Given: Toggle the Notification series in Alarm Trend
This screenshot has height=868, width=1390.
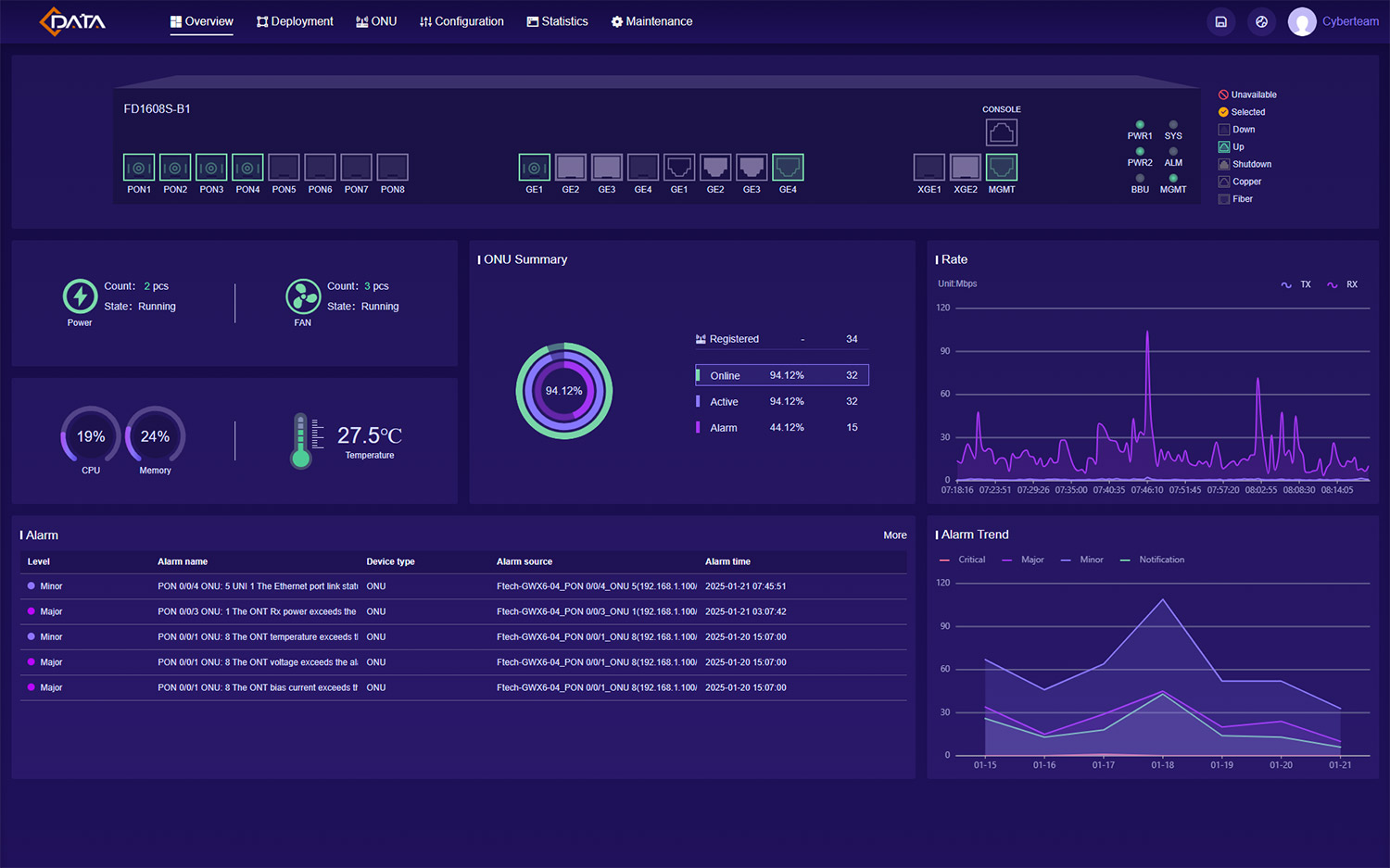Looking at the screenshot, I should tap(1152, 560).
